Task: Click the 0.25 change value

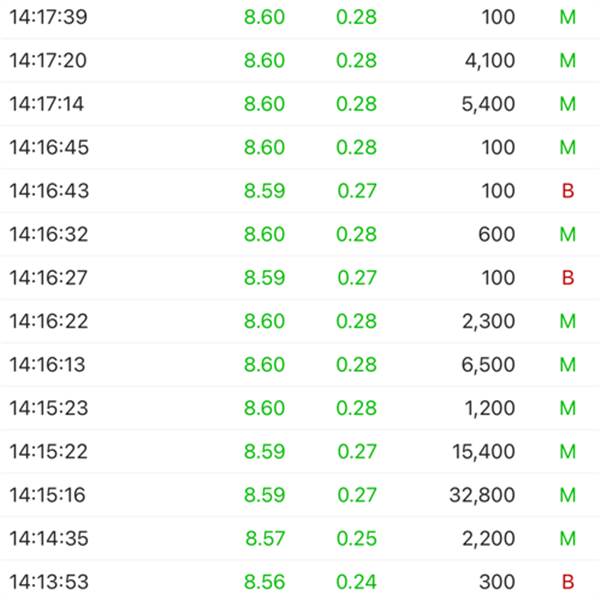Action: pyautogui.click(x=356, y=539)
